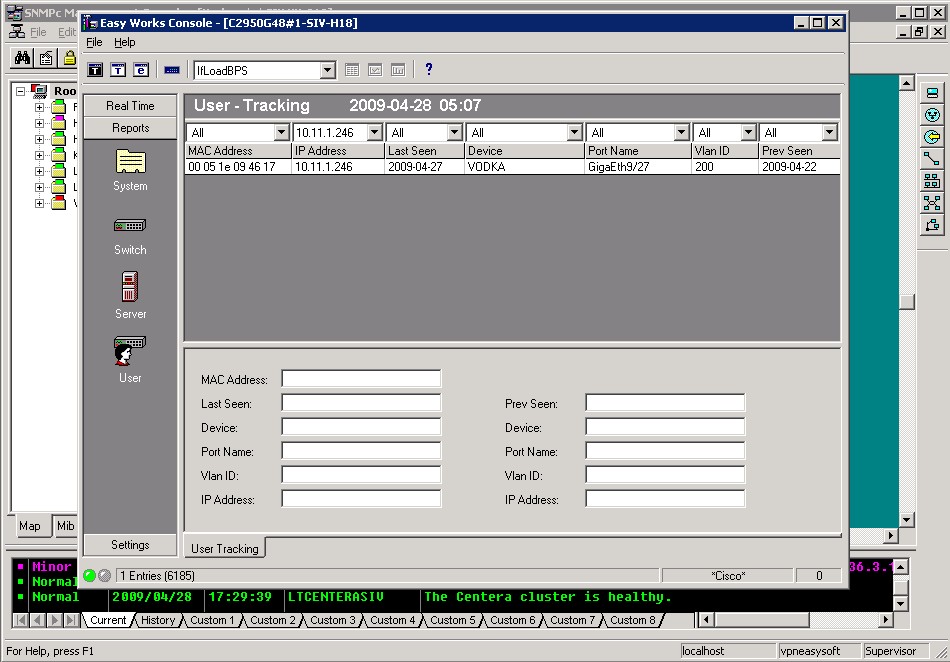
Task: Click the SNMPc map scrollbar down arrow
Action: pos(906,520)
